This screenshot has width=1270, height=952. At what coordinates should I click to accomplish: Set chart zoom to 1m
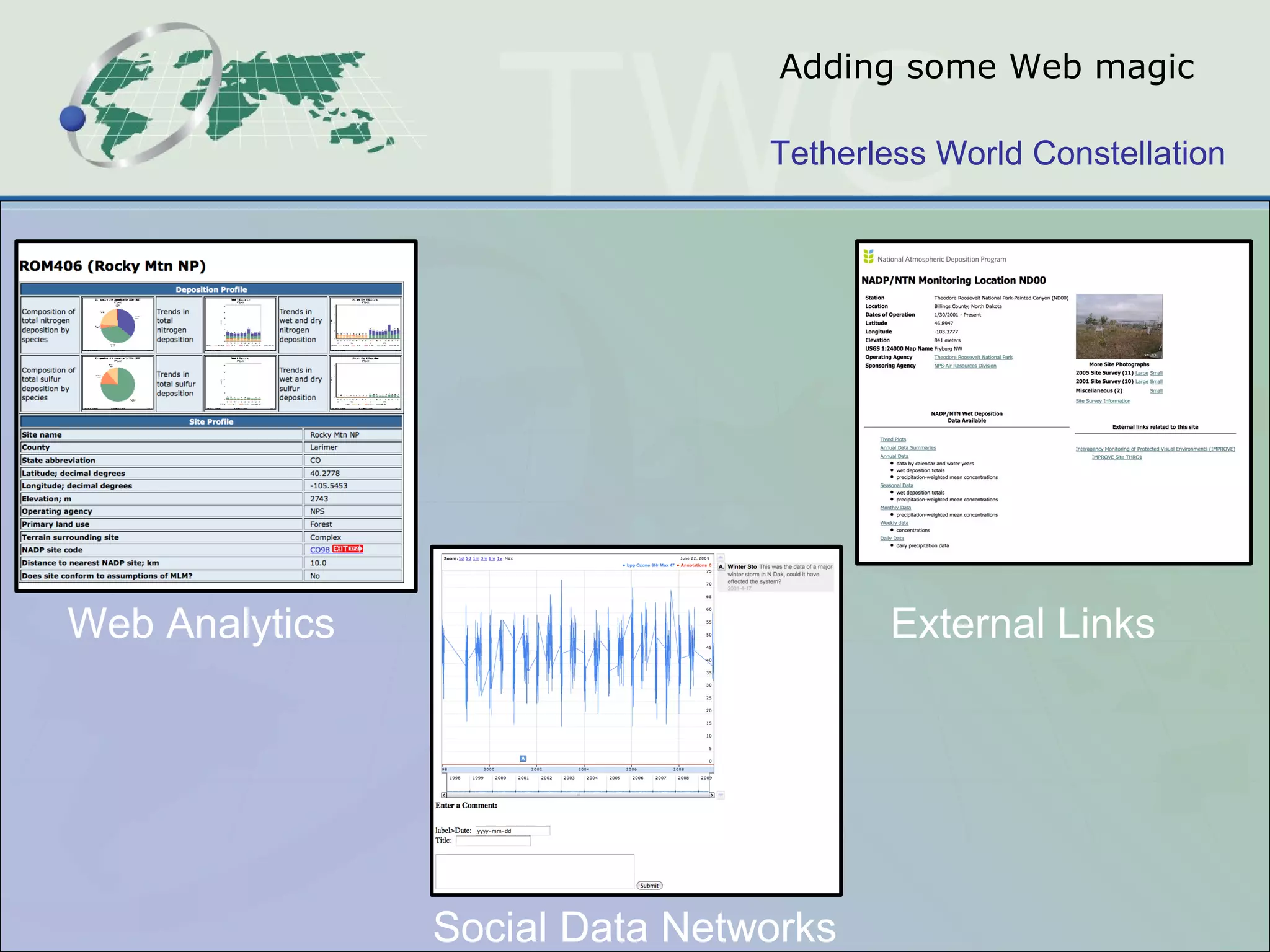476,558
